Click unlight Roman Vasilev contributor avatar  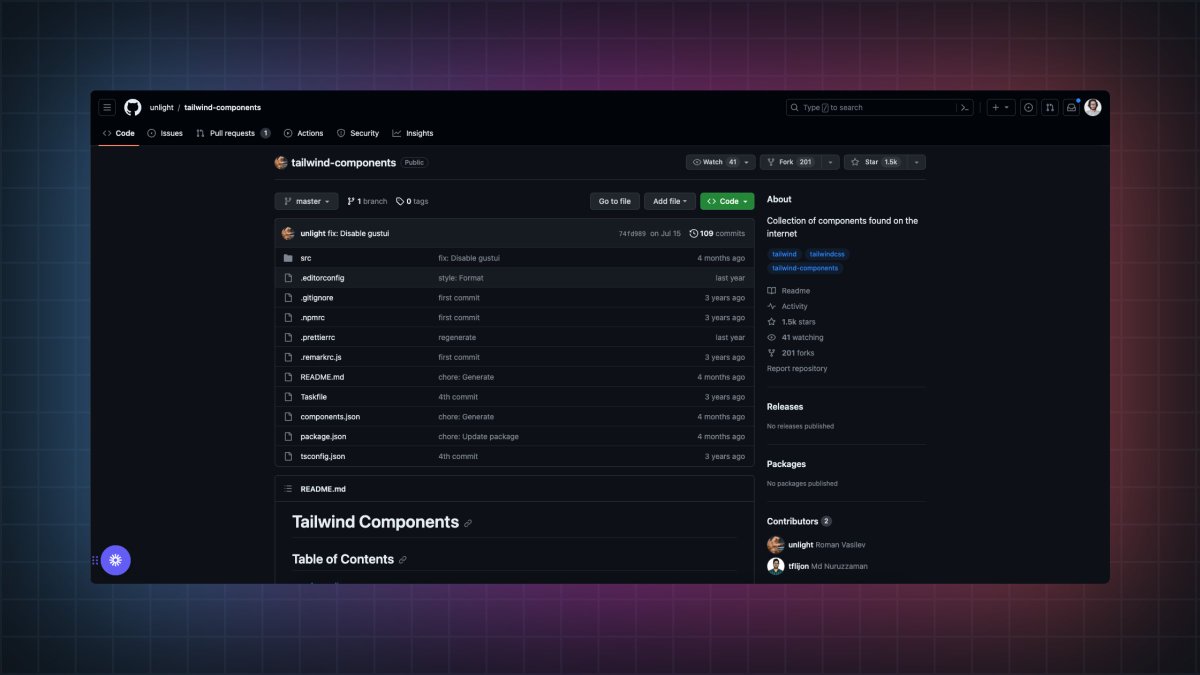pyautogui.click(x=775, y=545)
